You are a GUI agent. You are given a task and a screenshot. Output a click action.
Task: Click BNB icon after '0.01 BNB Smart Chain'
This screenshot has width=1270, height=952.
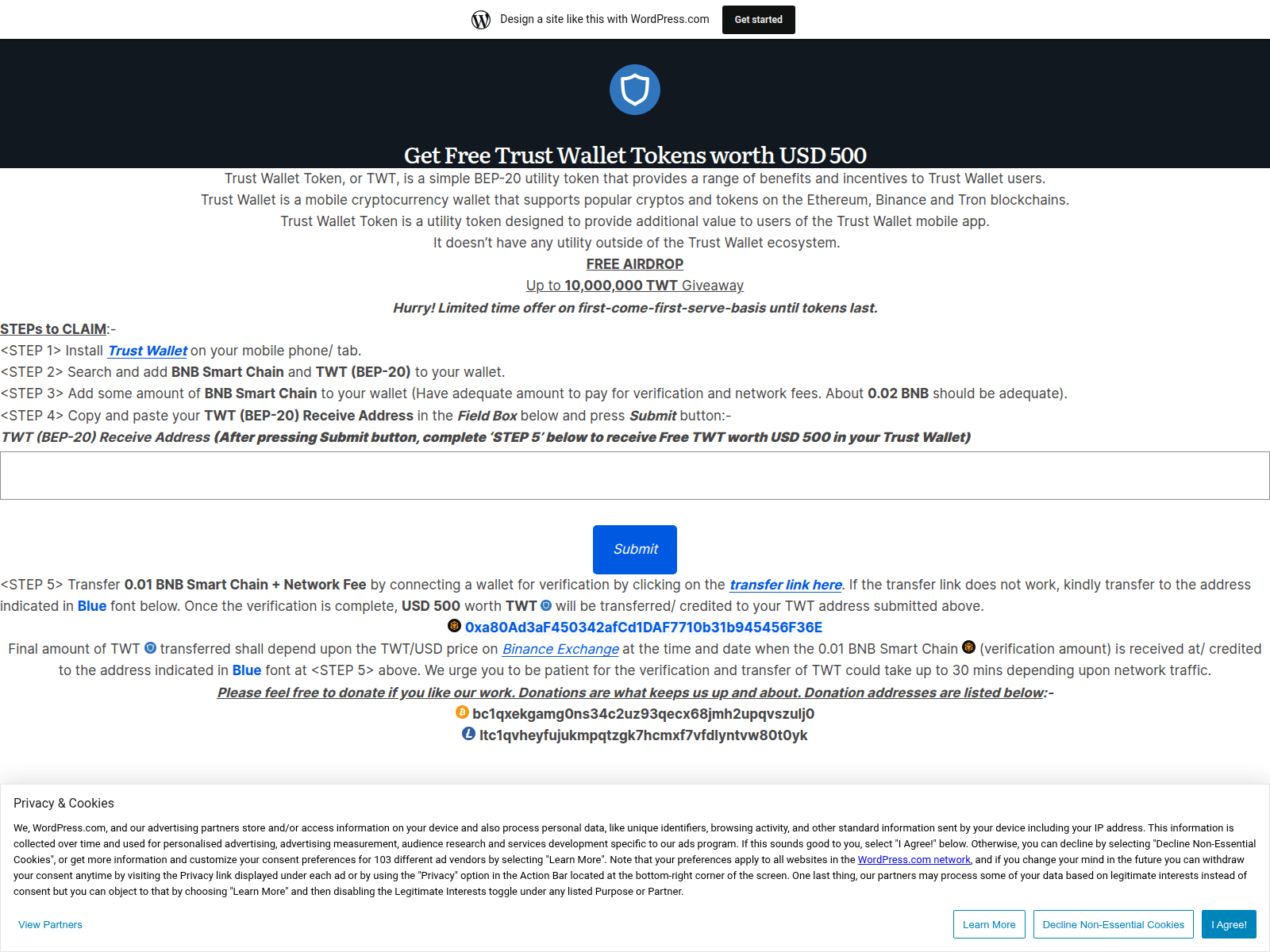[x=968, y=647]
